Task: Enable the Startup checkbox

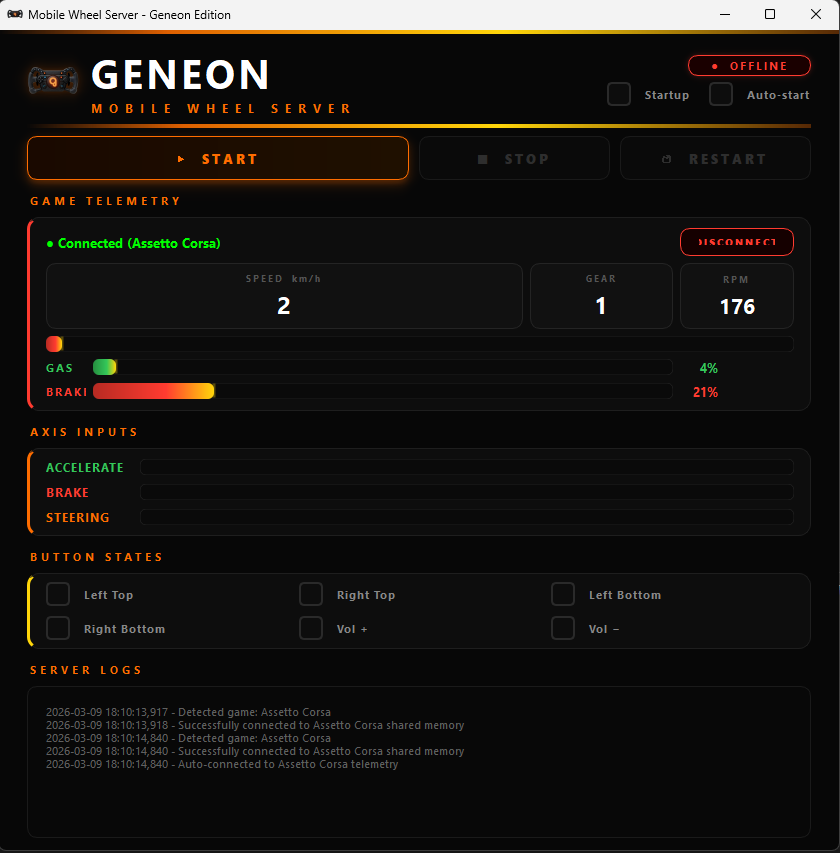Action: pos(619,94)
